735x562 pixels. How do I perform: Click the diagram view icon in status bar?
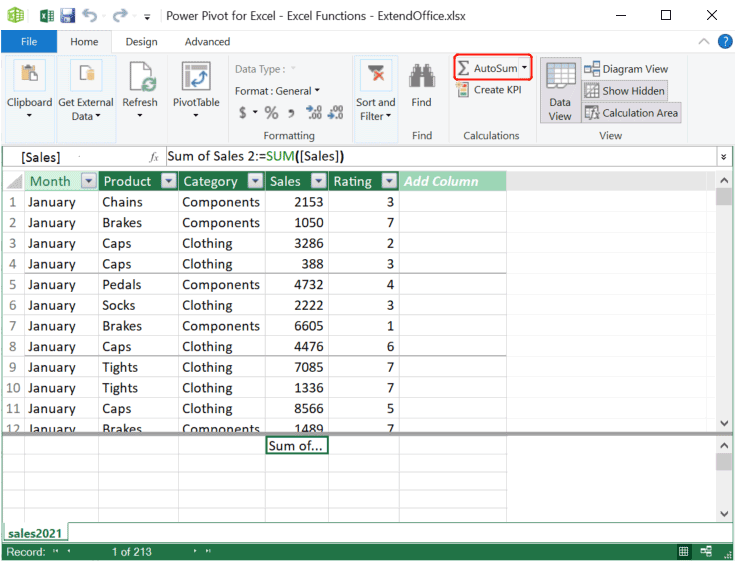click(706, 551)
